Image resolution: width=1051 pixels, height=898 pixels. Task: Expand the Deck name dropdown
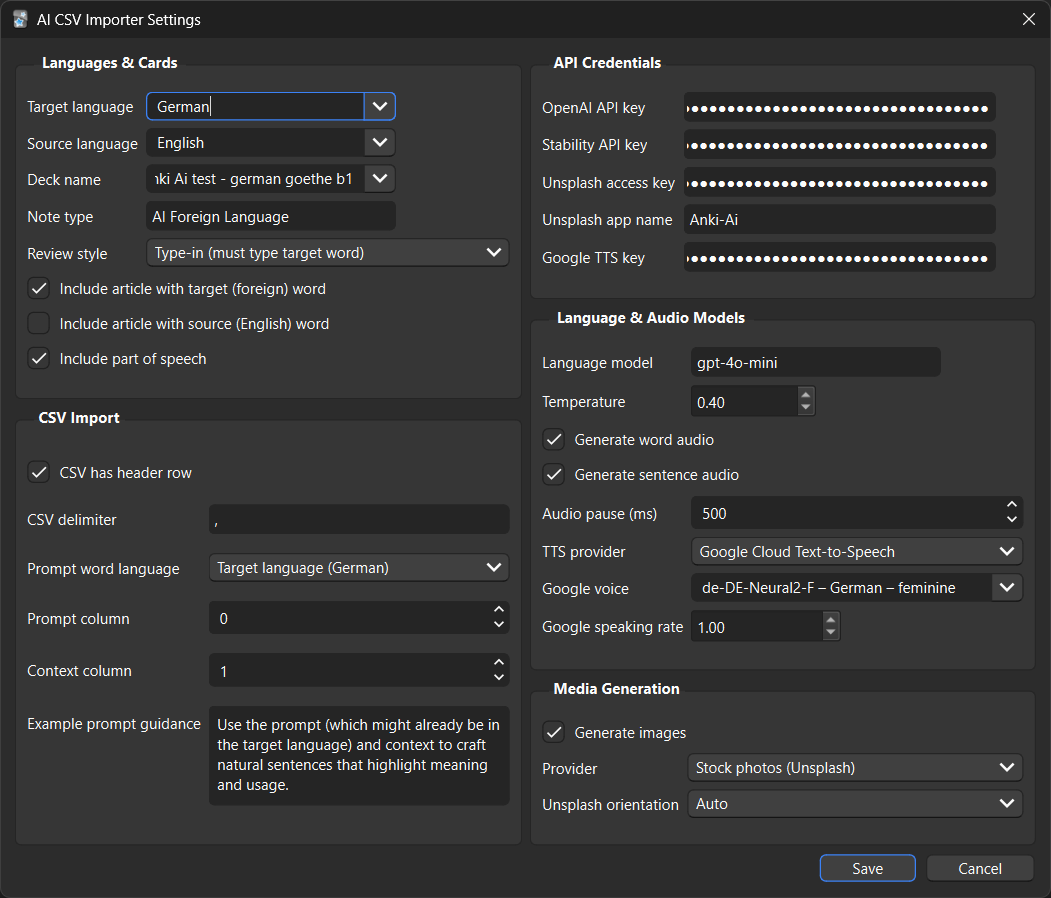click(380, 179)
